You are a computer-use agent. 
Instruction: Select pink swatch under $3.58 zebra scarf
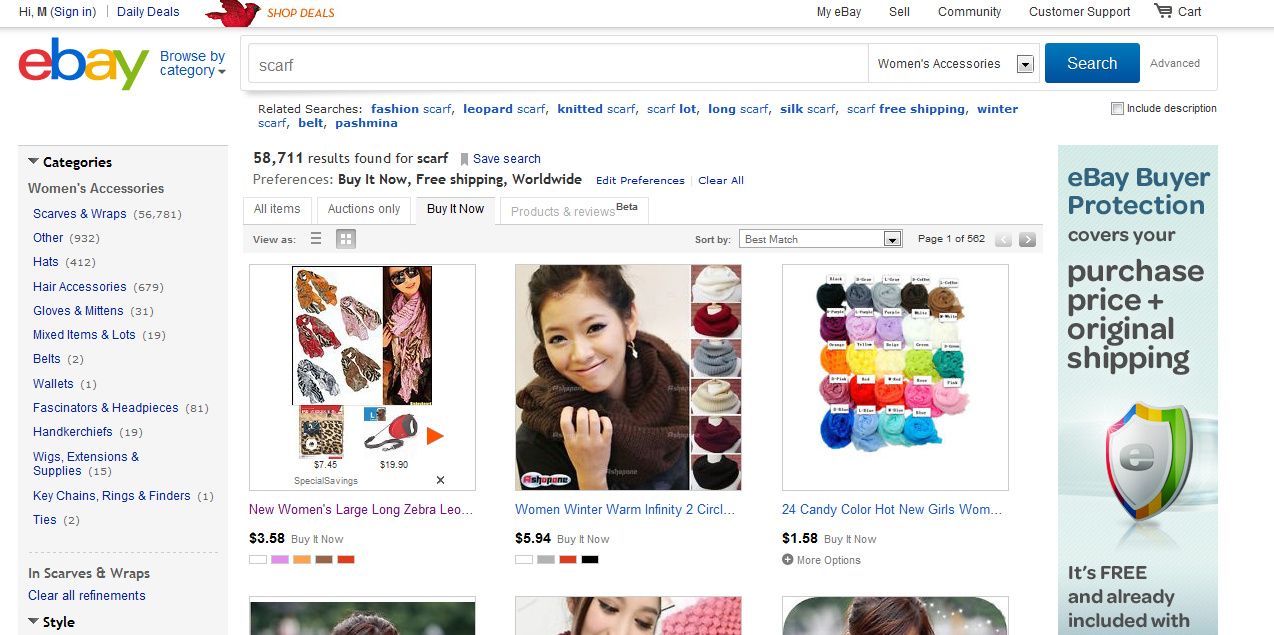[x=280, y=560]
